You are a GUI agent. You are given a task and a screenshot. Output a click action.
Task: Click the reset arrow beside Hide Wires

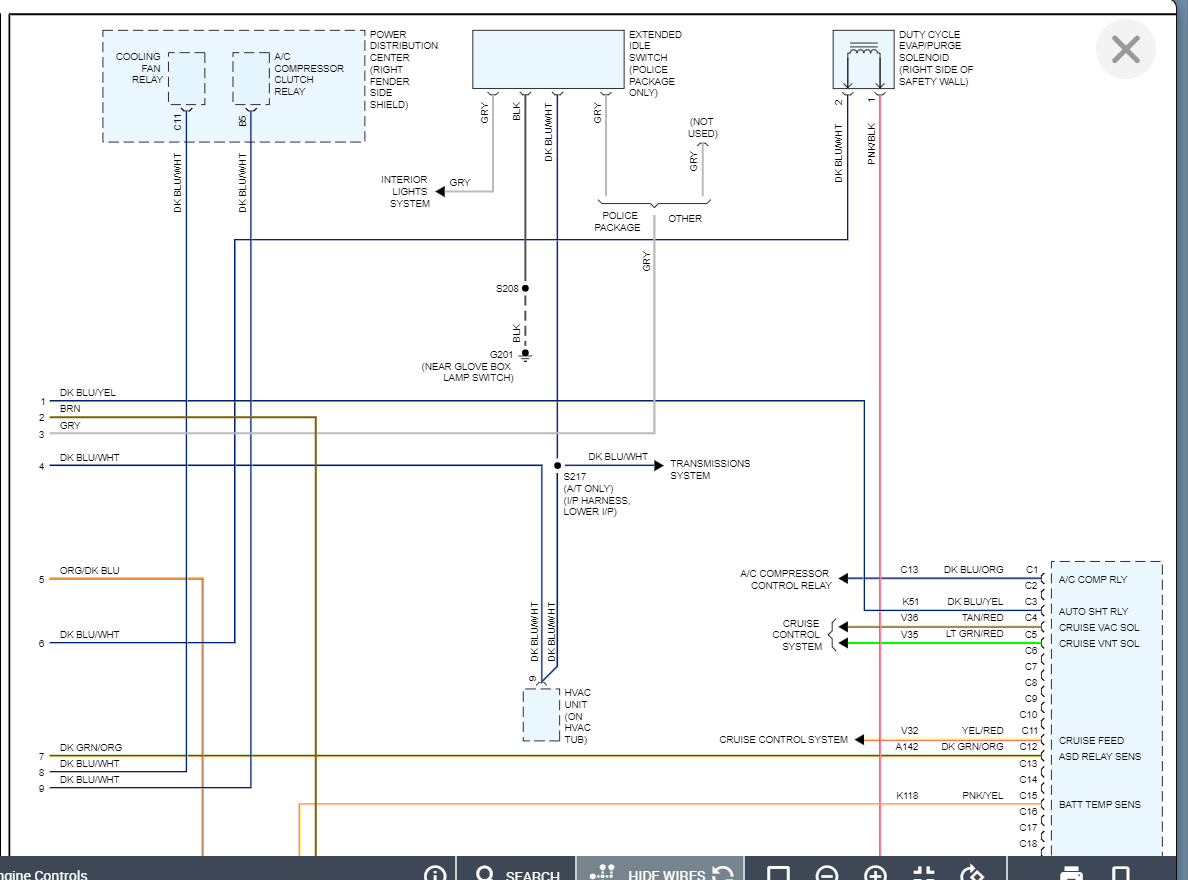(x=724, y=874)
